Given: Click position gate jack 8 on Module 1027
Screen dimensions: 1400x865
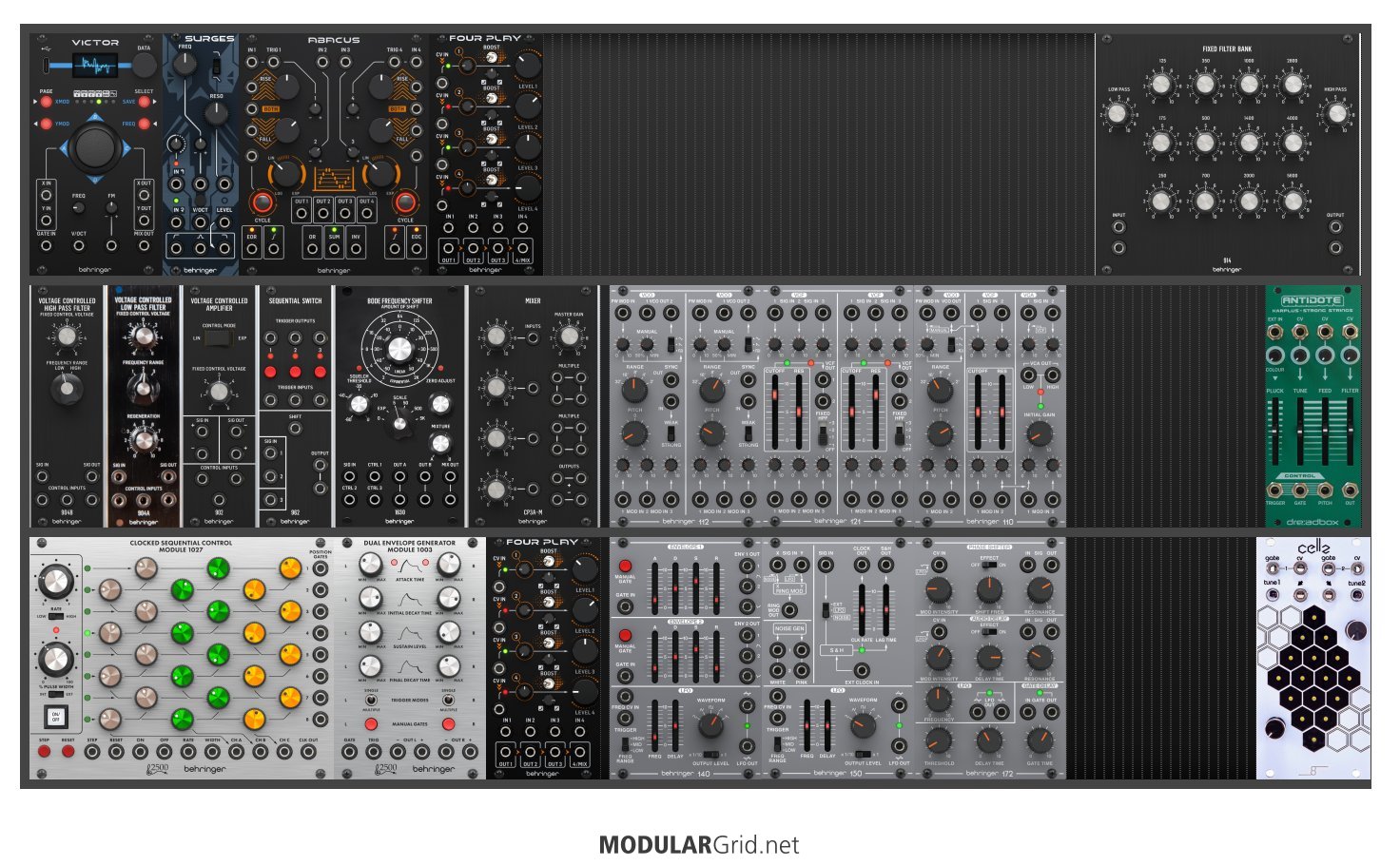Looking at the screenshot, I should (320, 721).
